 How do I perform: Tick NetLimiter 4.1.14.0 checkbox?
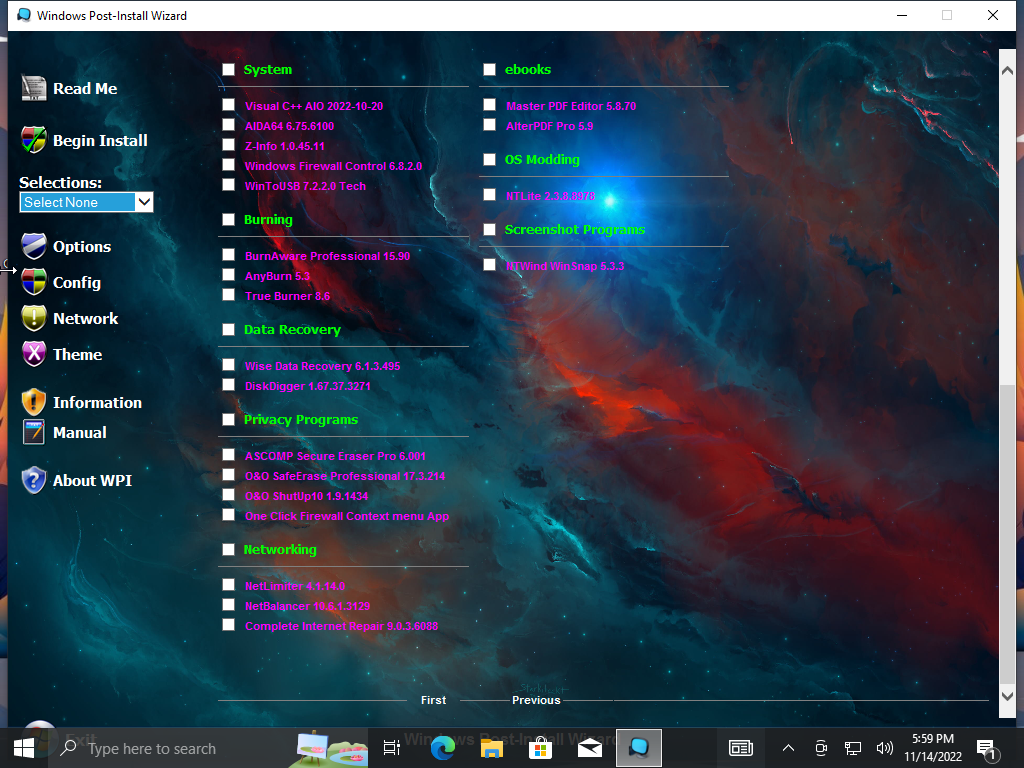click(x=228, y=584)
